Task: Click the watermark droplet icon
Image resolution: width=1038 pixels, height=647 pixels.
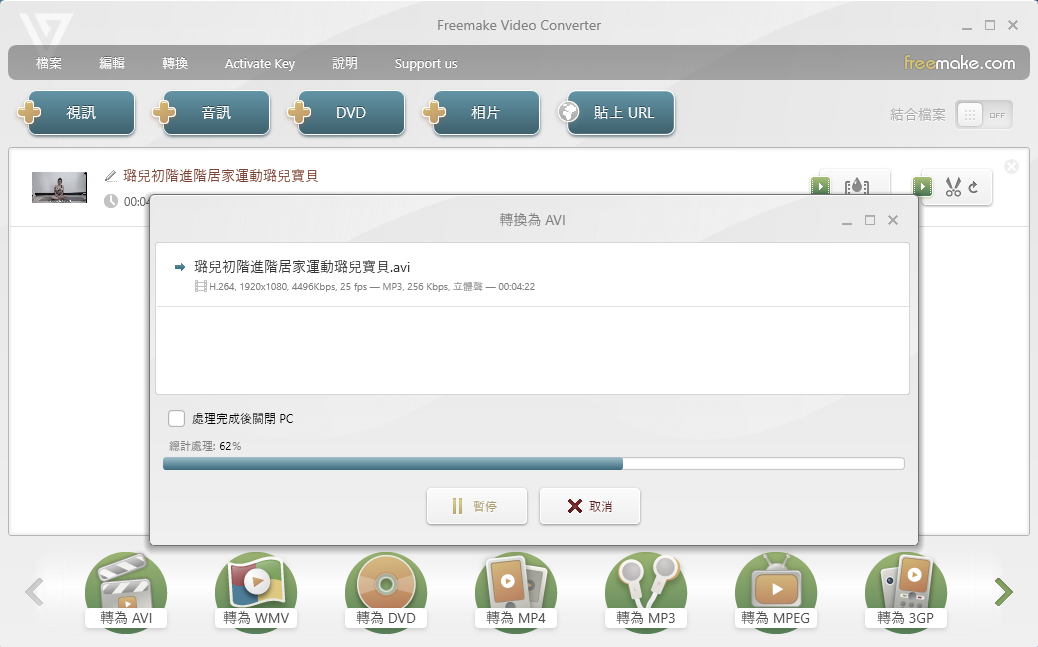Action: coord(857,187)
